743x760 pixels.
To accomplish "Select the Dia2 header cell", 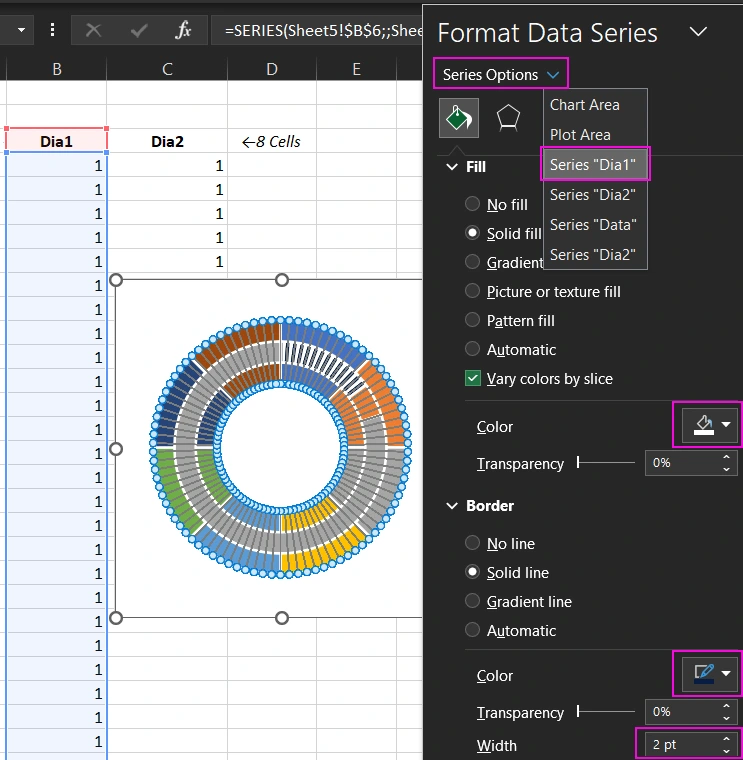I will tap(167, 141).
